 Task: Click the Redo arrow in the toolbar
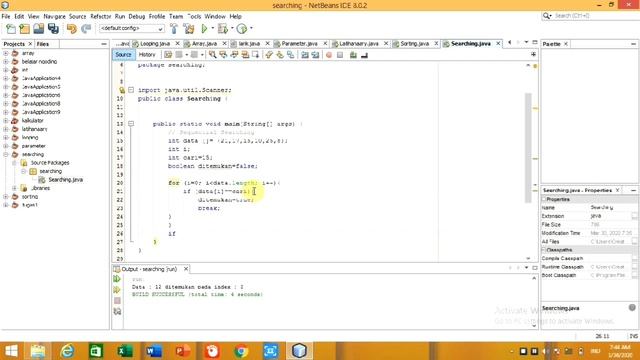coord(86,29)
